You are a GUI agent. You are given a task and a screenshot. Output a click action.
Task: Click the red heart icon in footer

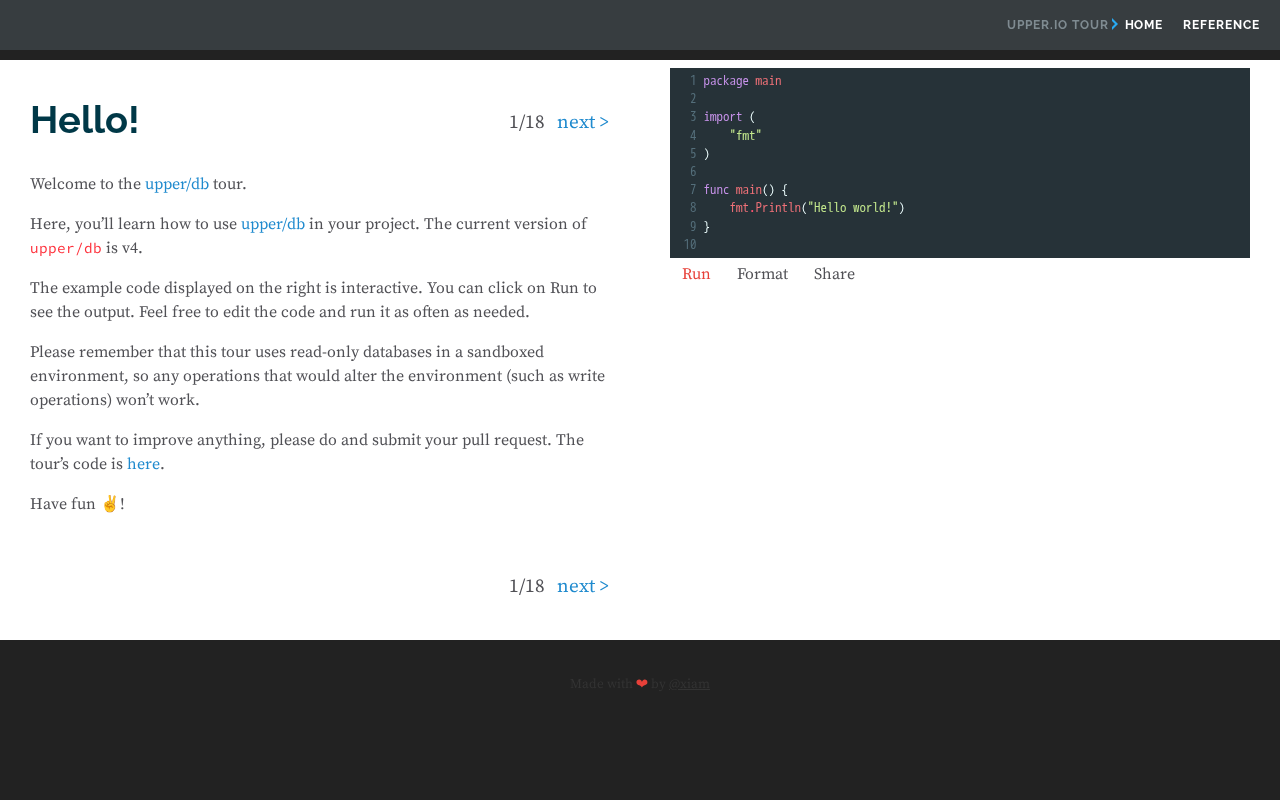[642, 684]
